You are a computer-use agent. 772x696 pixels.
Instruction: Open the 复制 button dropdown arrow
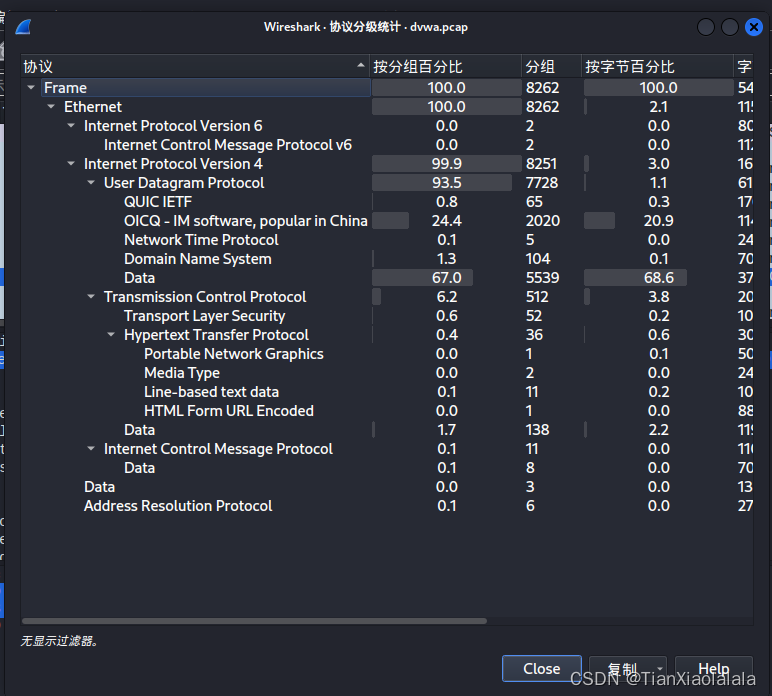point(660,668)
